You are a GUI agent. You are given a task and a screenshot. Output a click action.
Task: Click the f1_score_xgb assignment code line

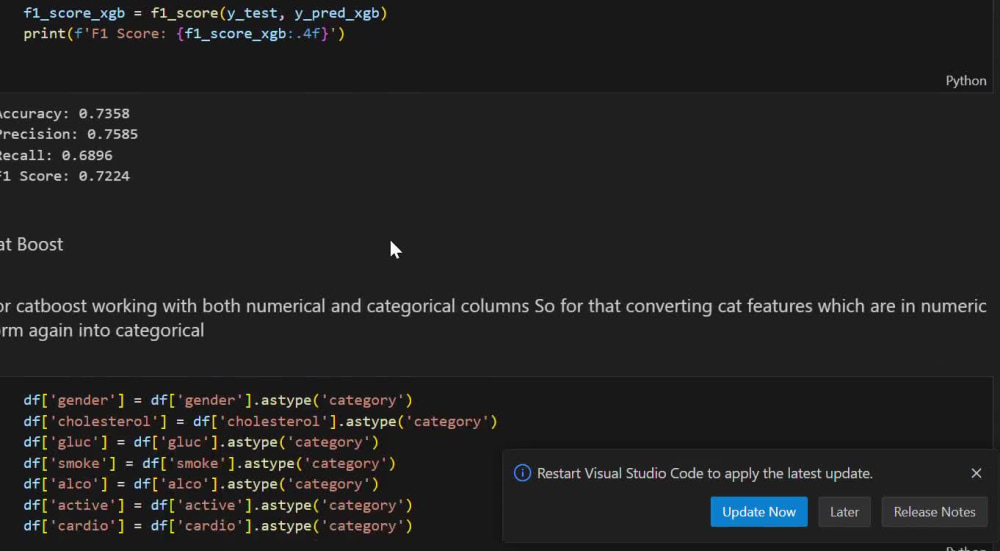205,13
